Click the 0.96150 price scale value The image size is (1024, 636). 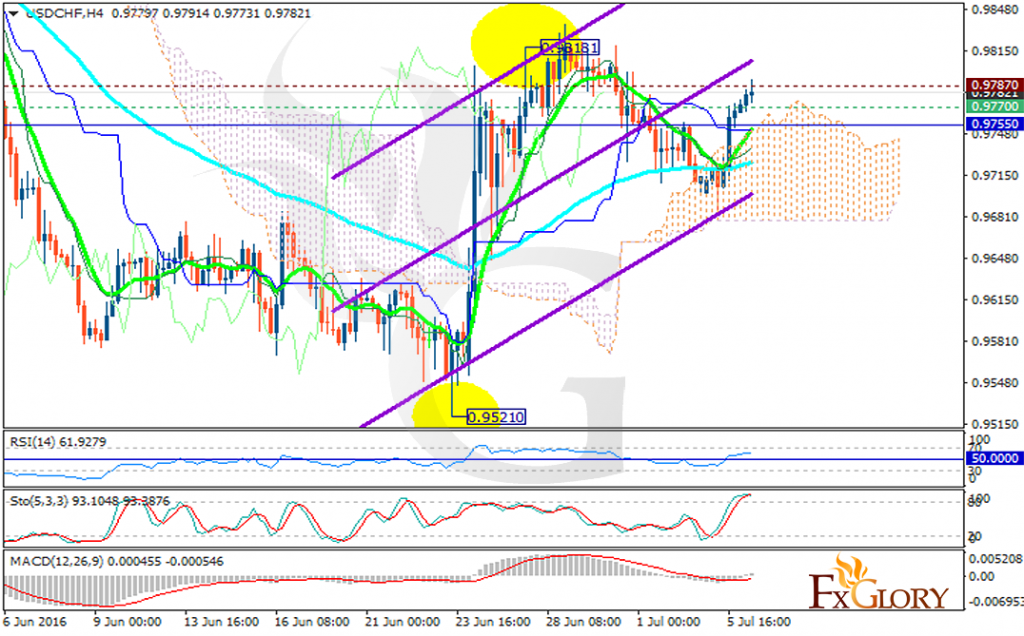point(995,299)
